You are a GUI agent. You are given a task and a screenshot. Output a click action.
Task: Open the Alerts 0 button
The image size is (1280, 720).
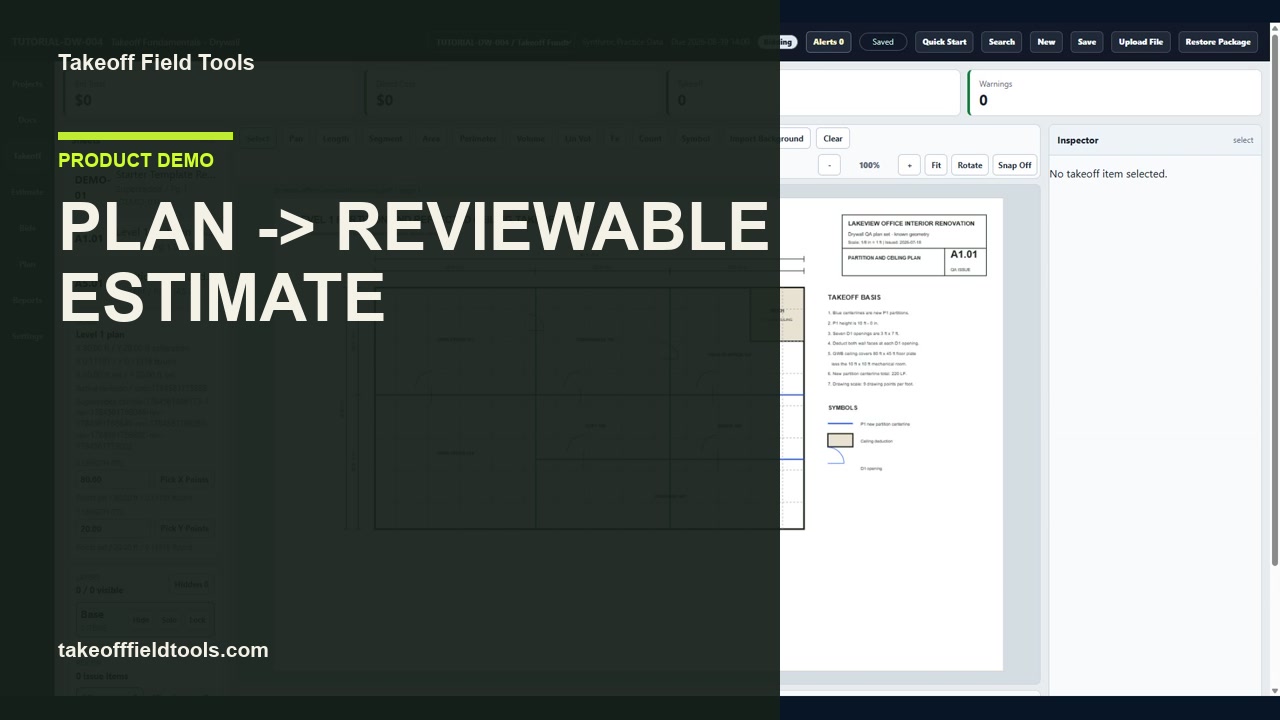(828, 42)
